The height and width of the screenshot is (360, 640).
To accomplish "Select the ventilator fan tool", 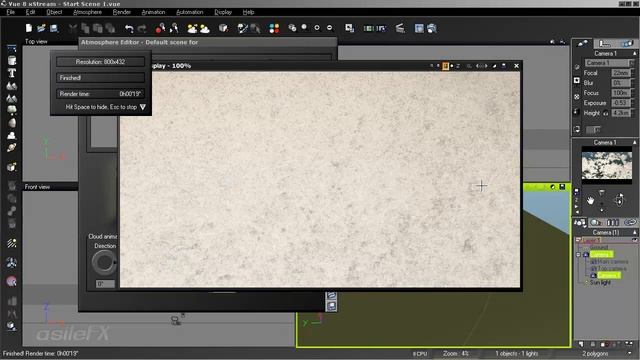I will tap(12, 262).
